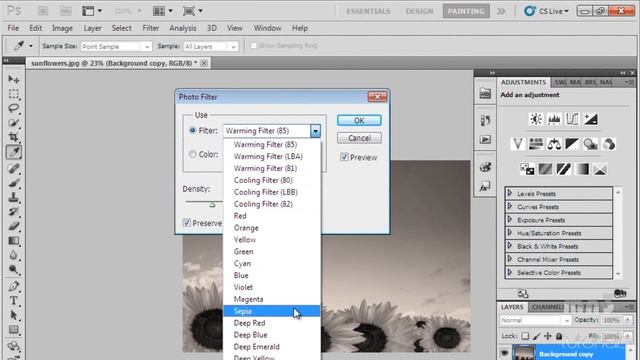The image size is (640, 360).
Task: Select the Brush tool
Action: (13, 182)
